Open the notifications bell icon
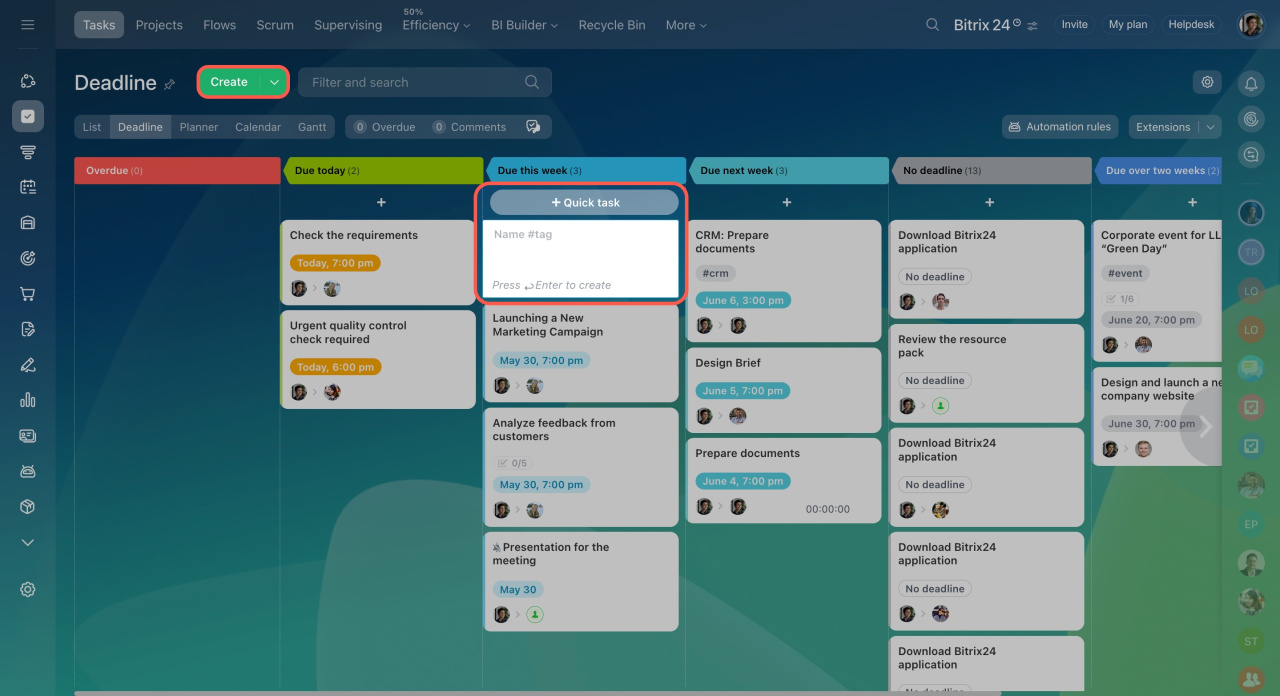Image resolution: width=1280 pixels, height=696 pixels. pos(1251,84)
